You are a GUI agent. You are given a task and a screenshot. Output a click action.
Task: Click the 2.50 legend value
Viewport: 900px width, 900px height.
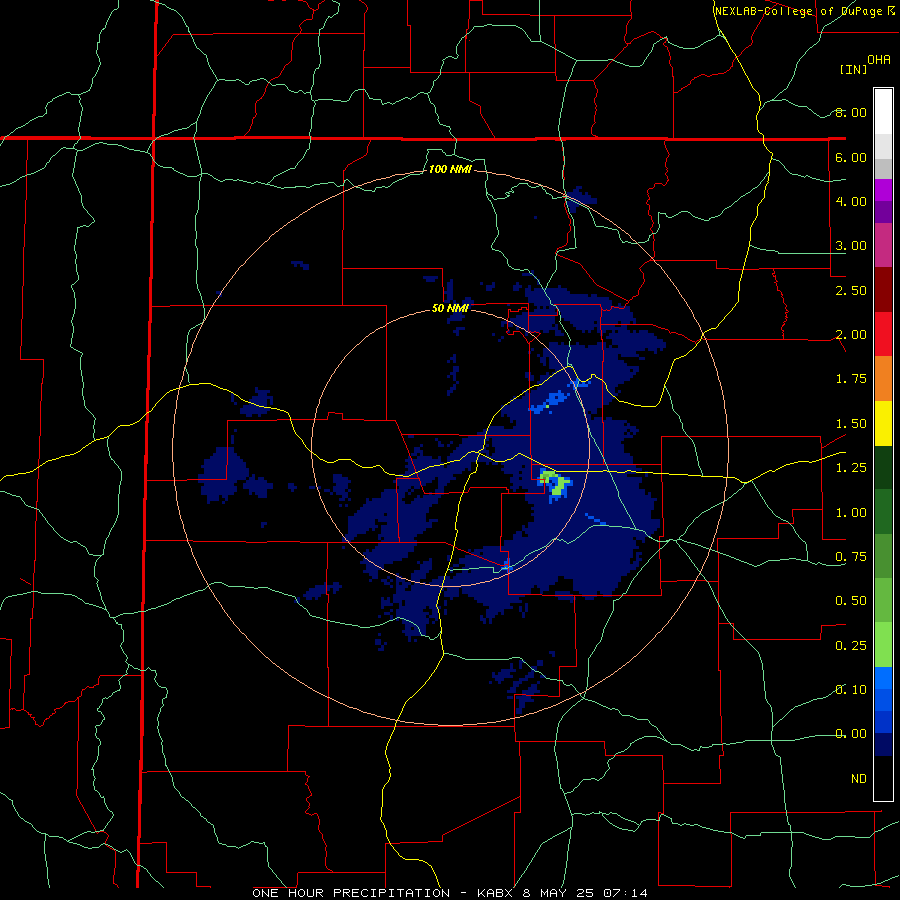click(851, 290)
